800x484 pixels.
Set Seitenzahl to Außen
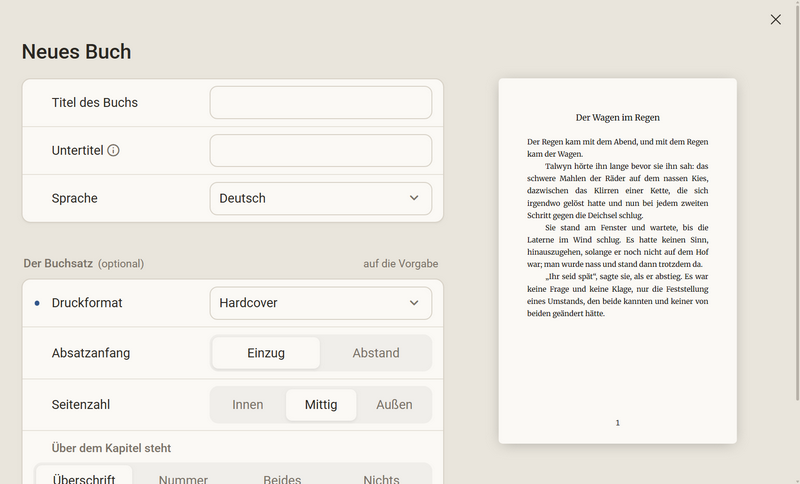(394, 404)
